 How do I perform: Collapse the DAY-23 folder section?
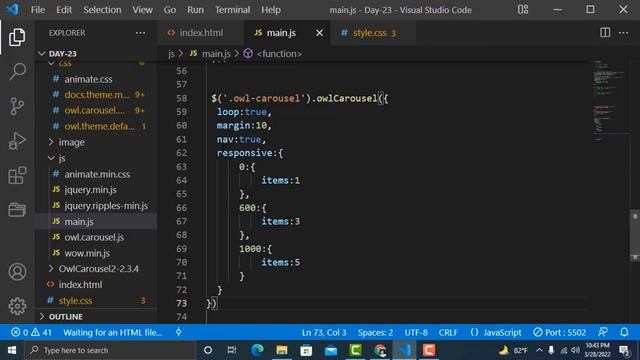62,53
